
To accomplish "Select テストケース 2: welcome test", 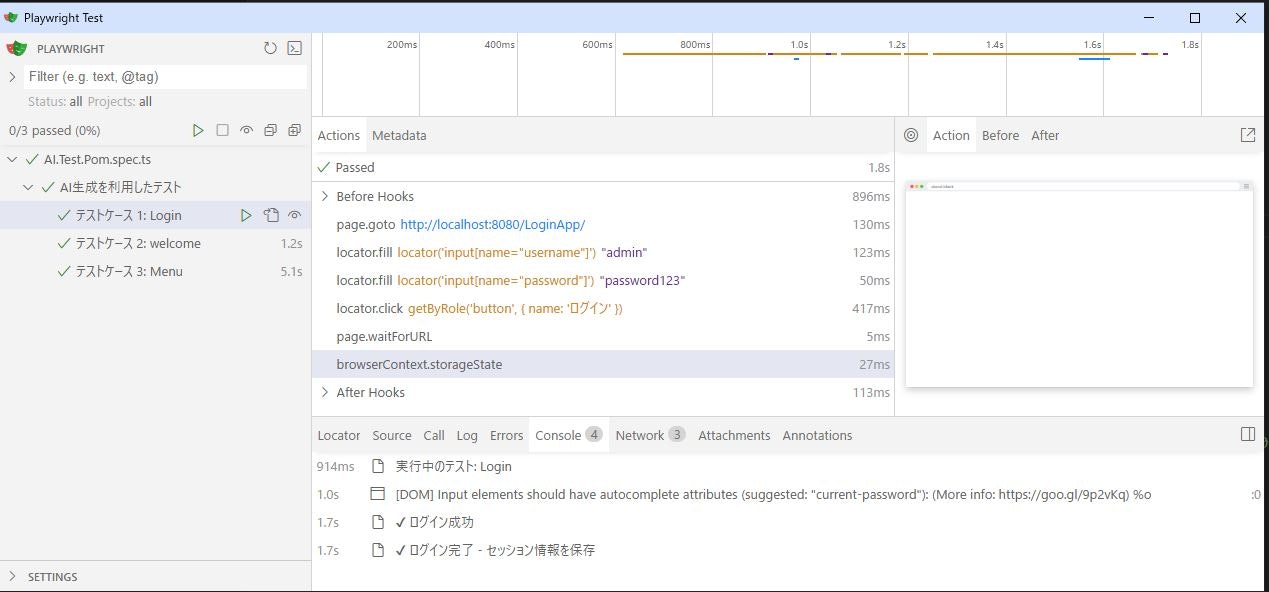I will coord(155,243).
